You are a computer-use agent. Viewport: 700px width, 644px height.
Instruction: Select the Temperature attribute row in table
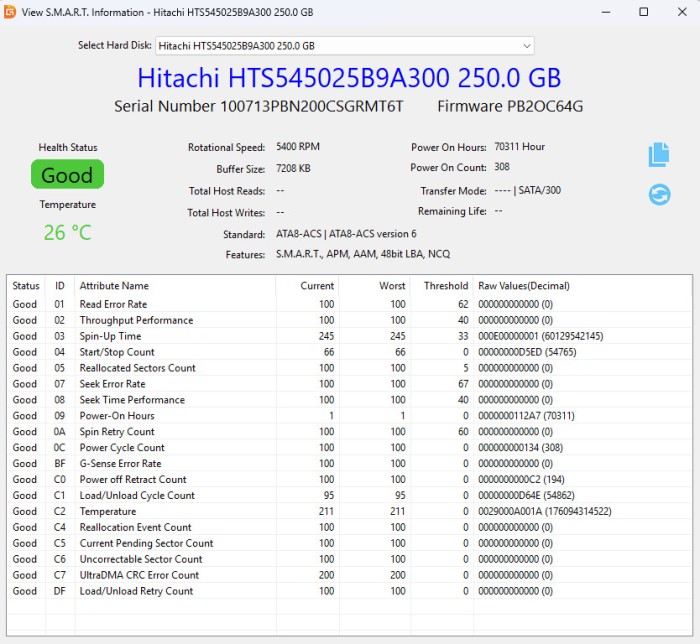350,511
